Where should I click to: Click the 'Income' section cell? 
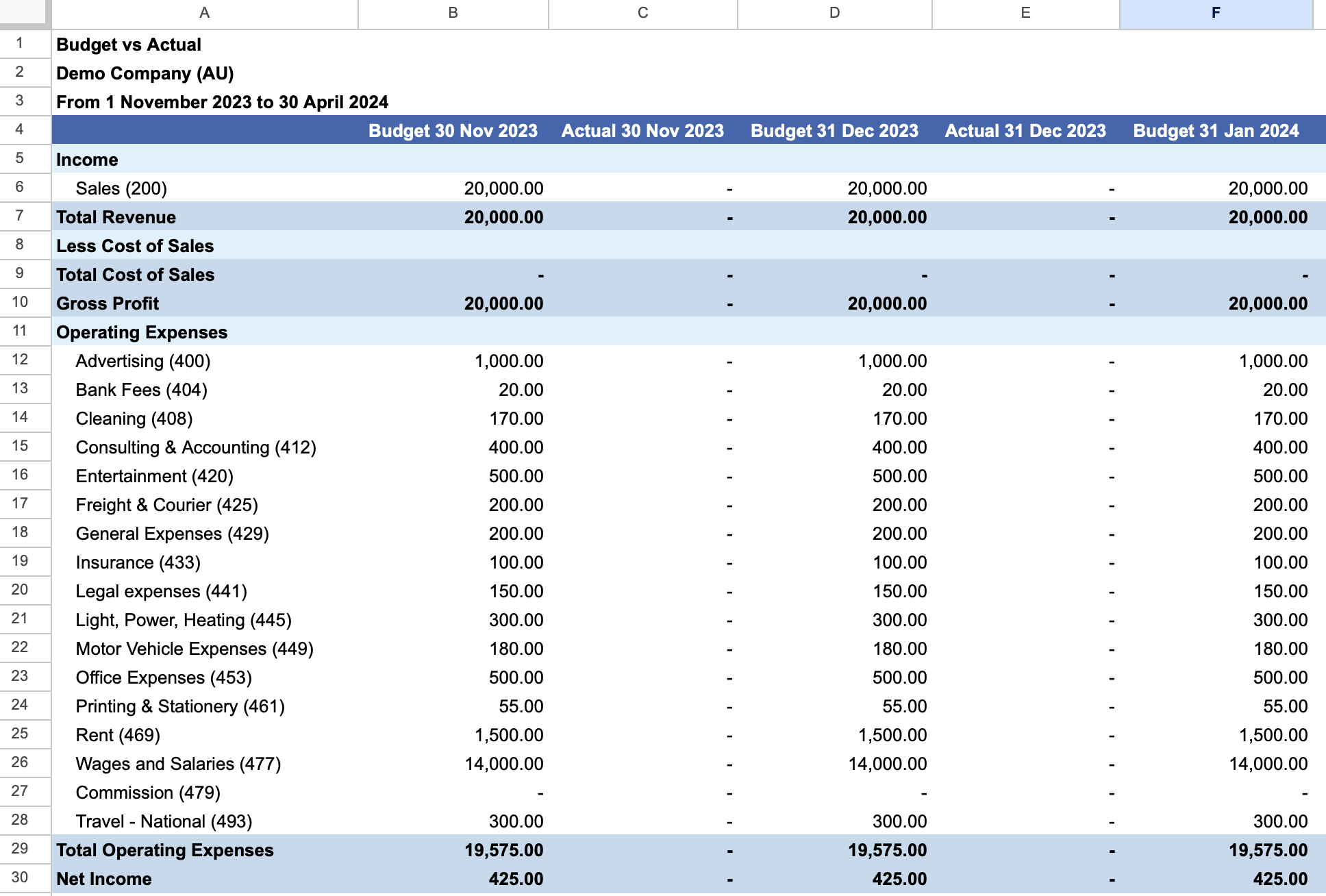(x=205, y=160)
